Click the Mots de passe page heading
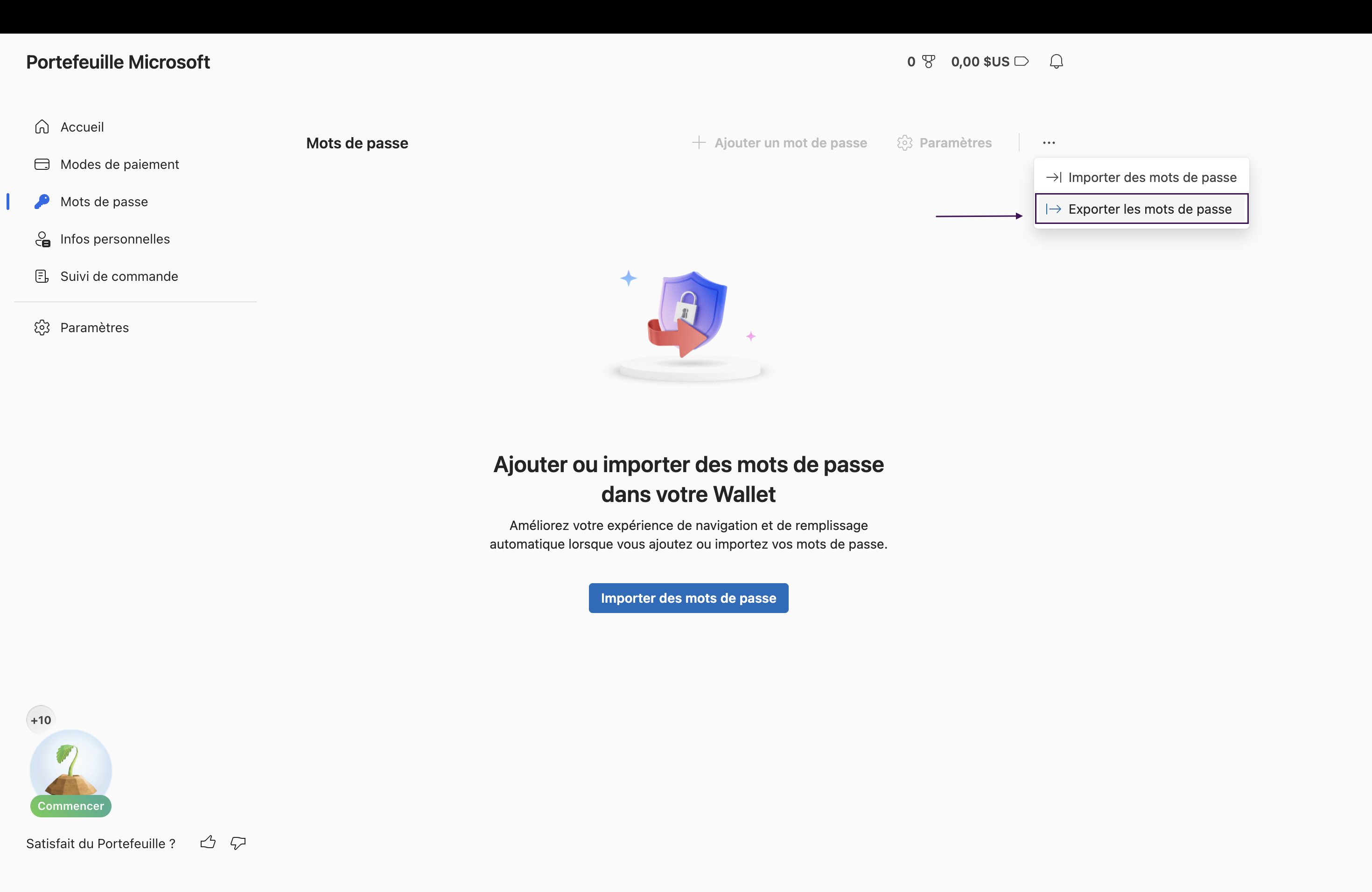The image size is (1372, 892). [x=357, y=143]
